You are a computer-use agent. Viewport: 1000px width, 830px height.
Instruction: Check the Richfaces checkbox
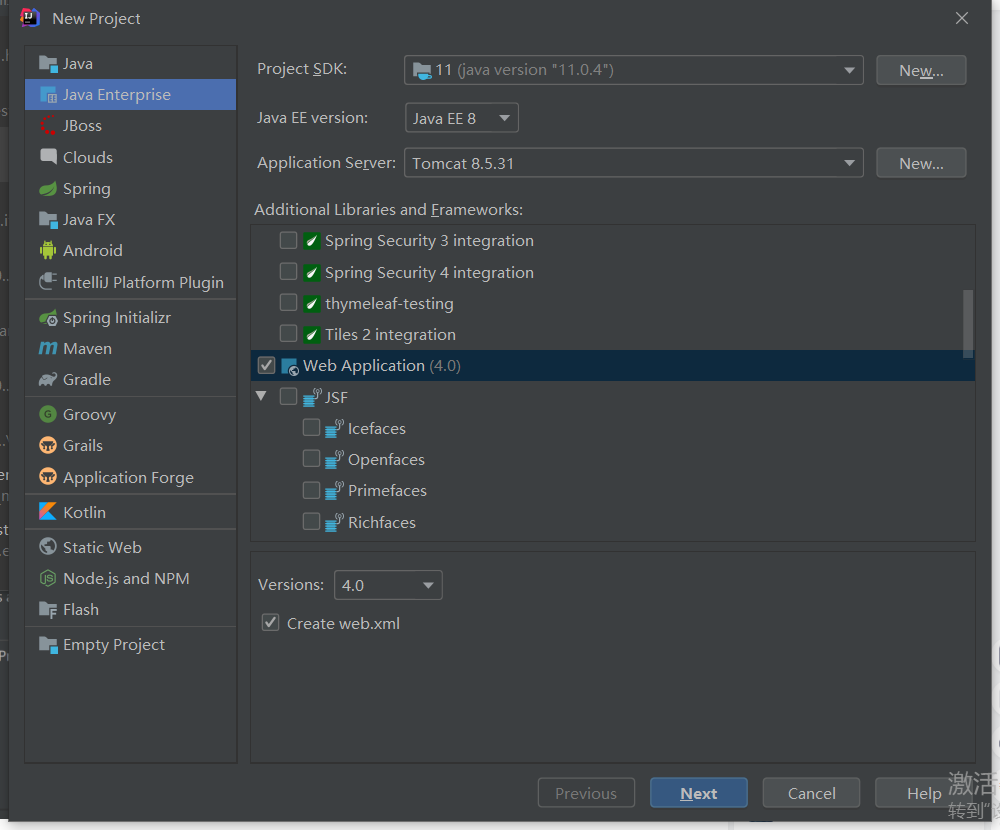click(x=311, y=522)
